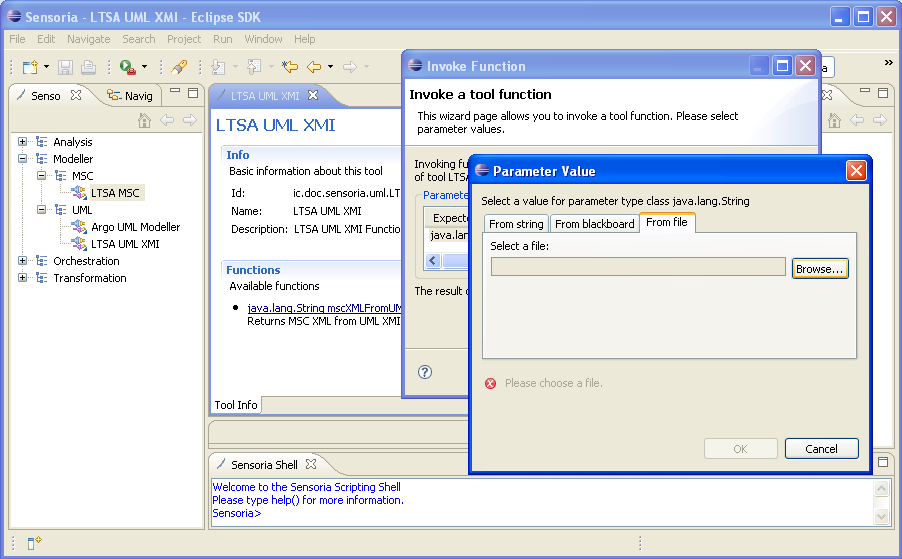Switch to the Navig view tab

click(x=132, y=95)
